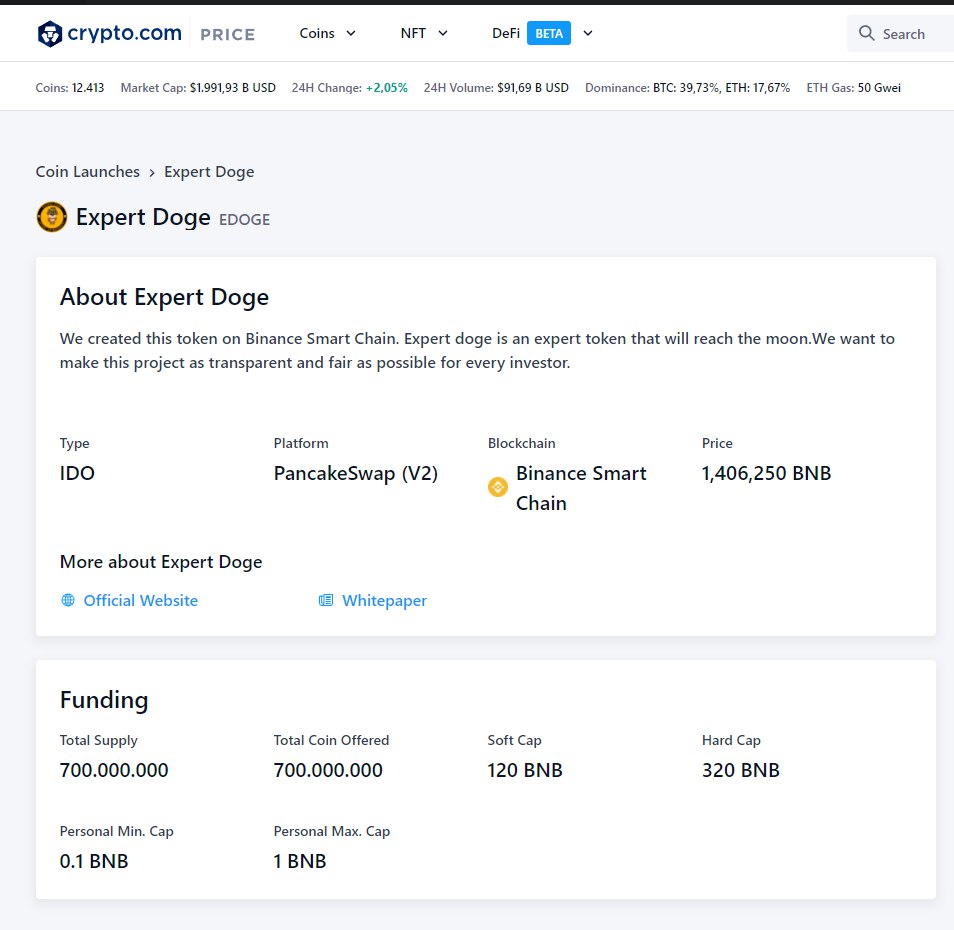Image resolution: width=954 pixels, height=930 pixels.
Task: Click the Expert Doge page title
Action: 143,218
